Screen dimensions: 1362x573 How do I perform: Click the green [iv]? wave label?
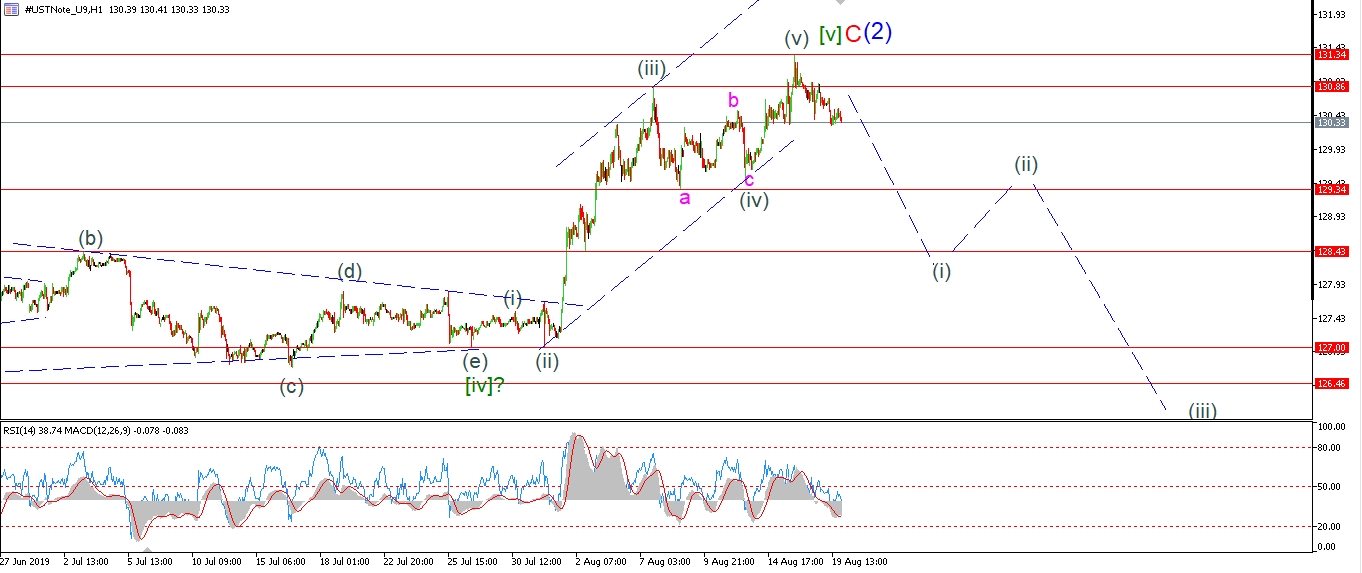484,385
